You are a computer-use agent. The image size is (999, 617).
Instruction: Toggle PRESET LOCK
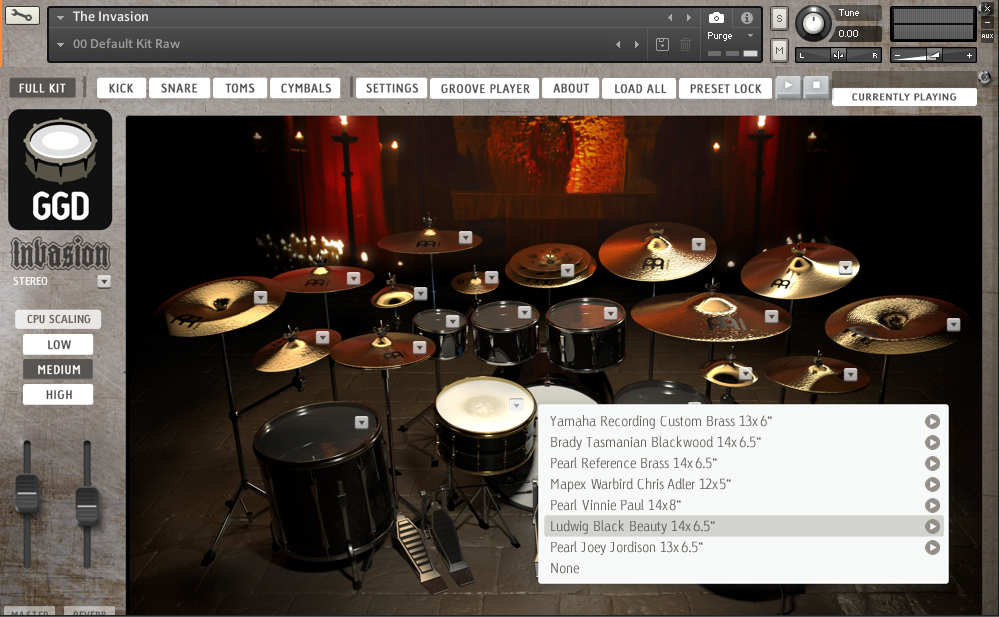[725, 89]
